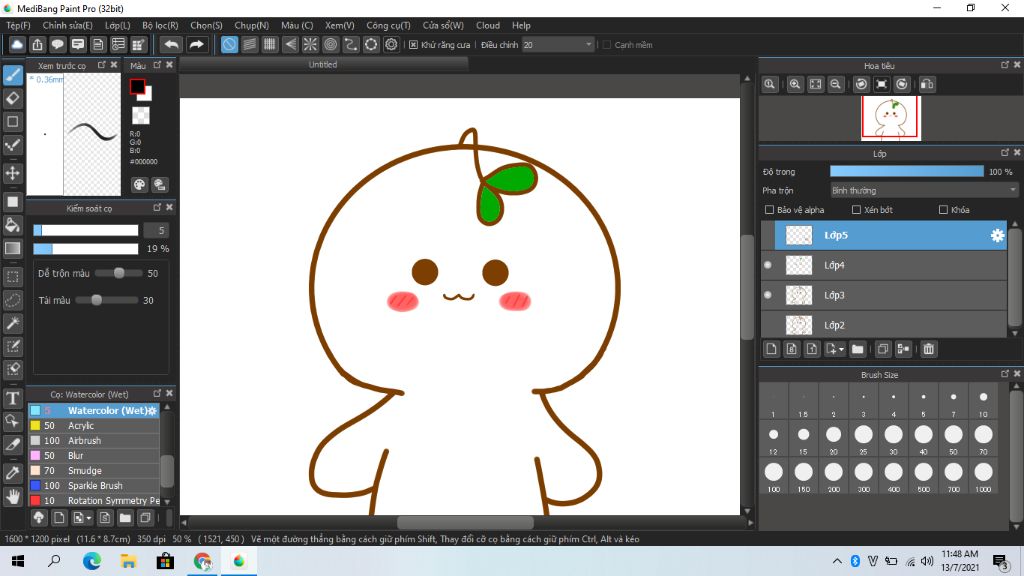Select the Move tool
The height and width of the screenshot is (576, 1024).
coord(12,173)
